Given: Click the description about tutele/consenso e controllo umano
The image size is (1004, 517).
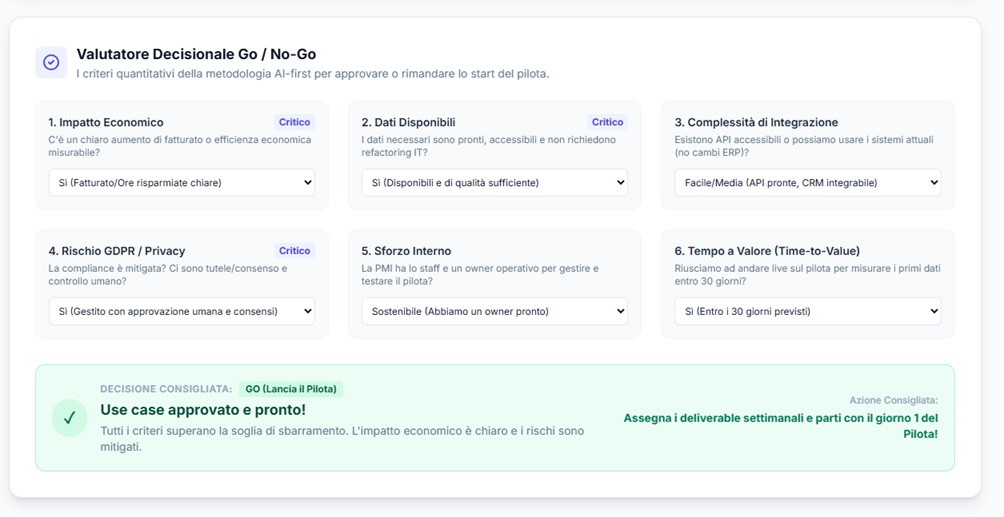Looking at the screenshot, I should [x=168, y=275].
